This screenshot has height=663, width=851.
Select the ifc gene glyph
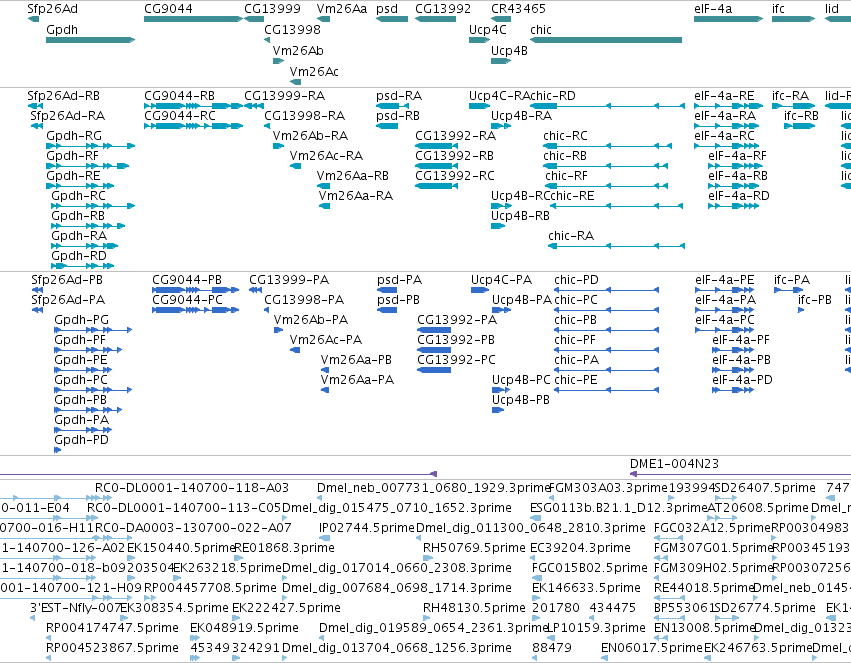(793, 19)
